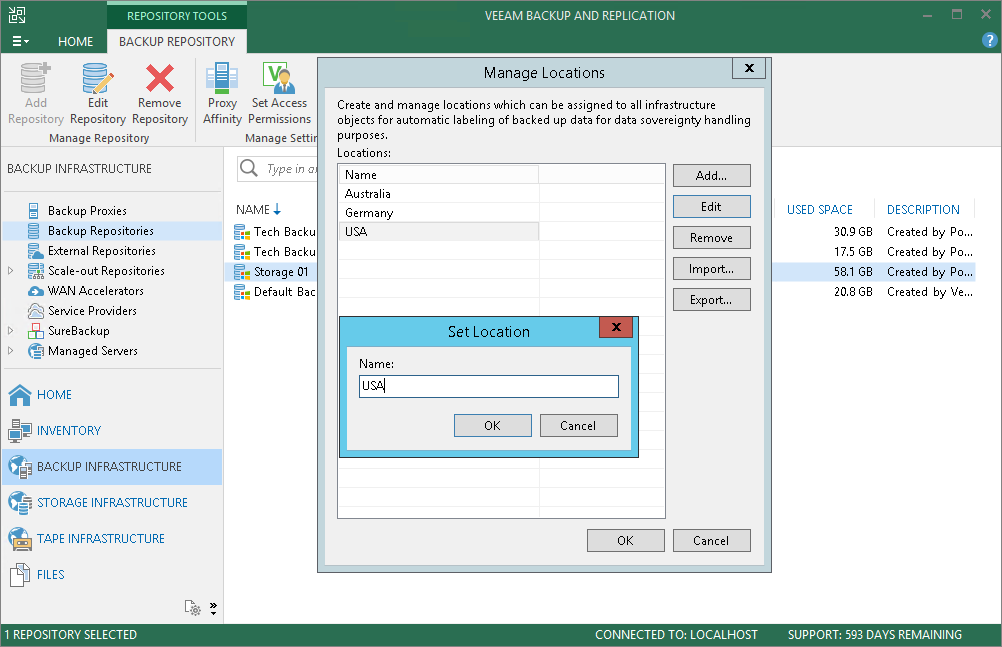Click the INVENTORY view icon
Screen dimensions: 1002x647
pos(20,431)
